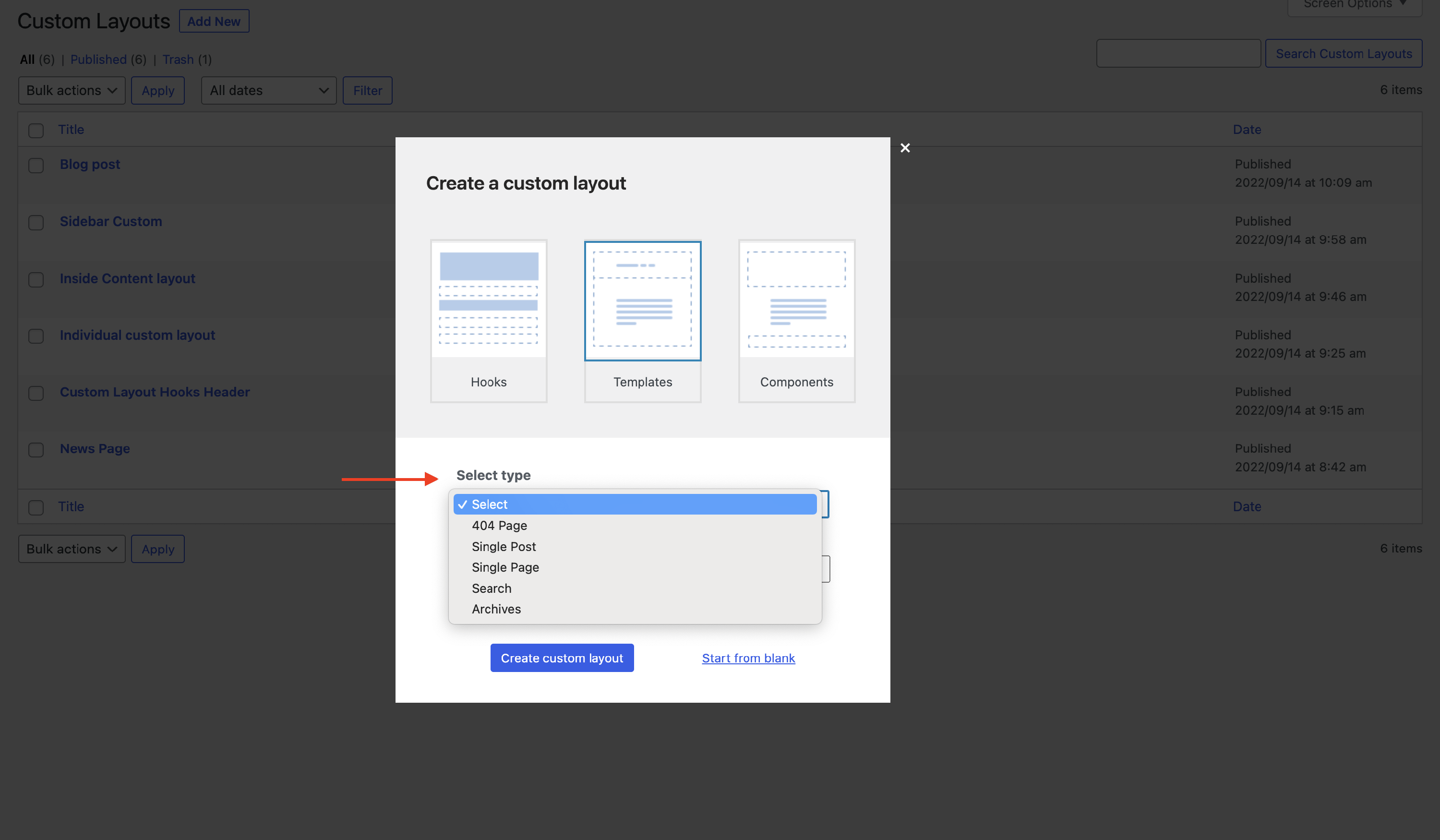The width and height of the screenshot is (1440, 840).
Task: Select Search option in type dropdown
Action: [492, 588]
